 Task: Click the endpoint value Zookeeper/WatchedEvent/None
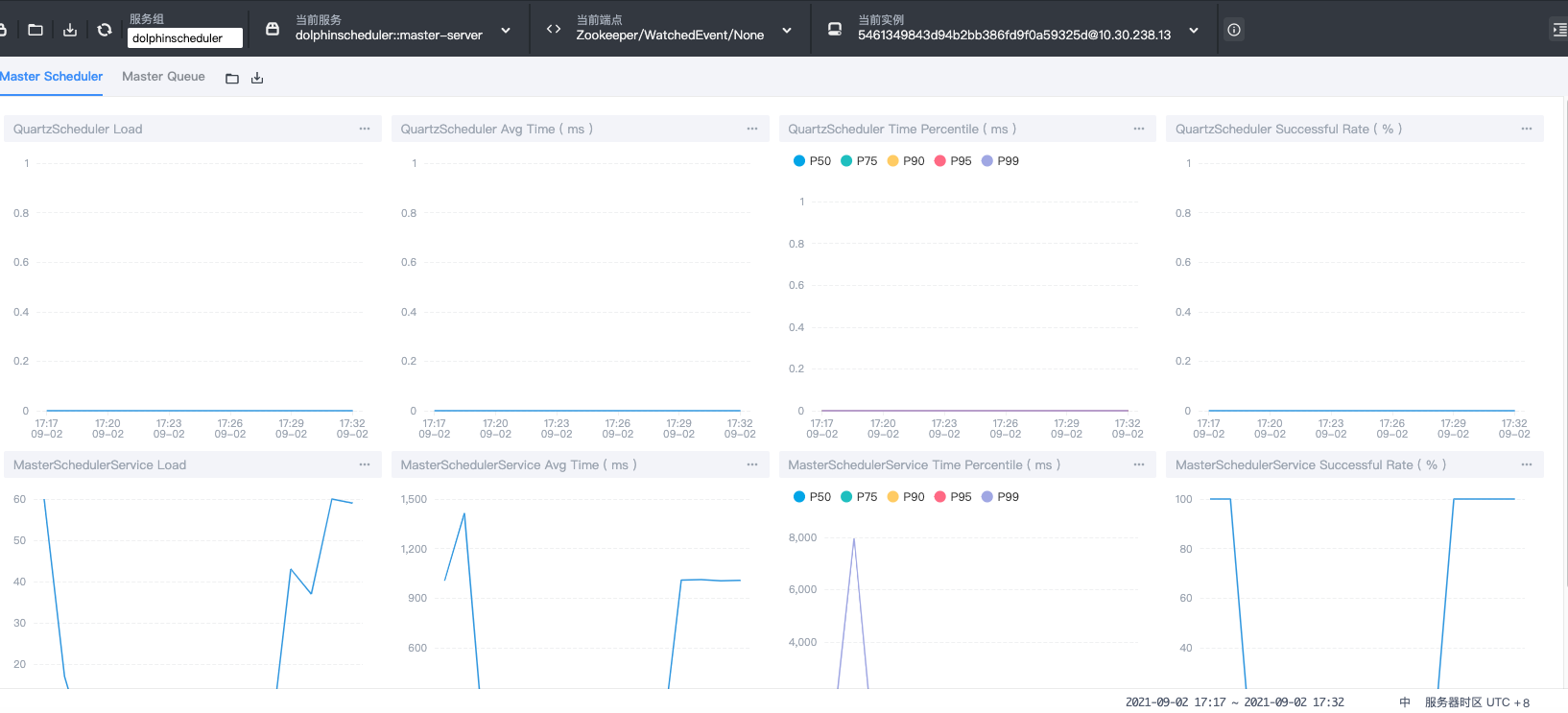coord(670,36)
